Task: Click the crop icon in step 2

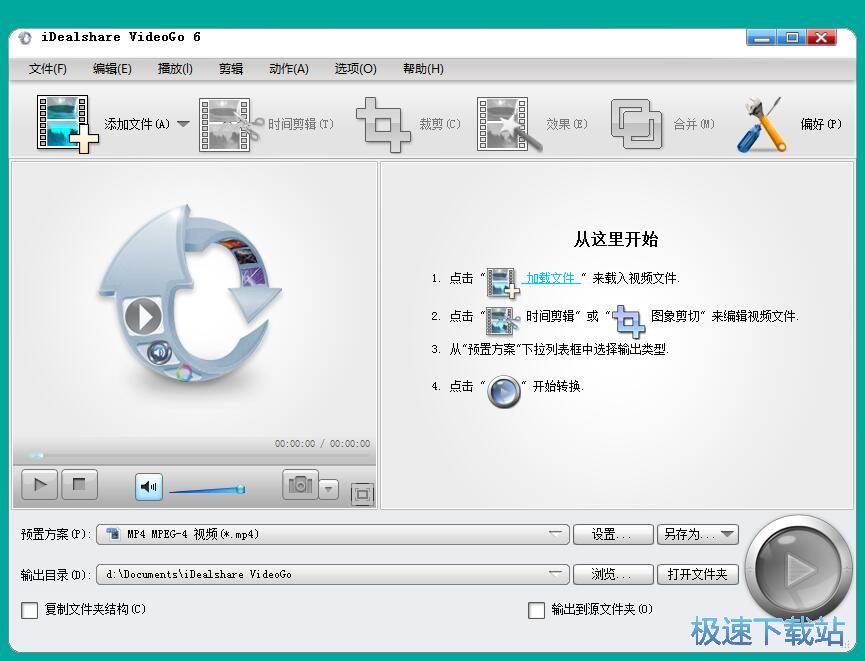Action: [628, 321]
